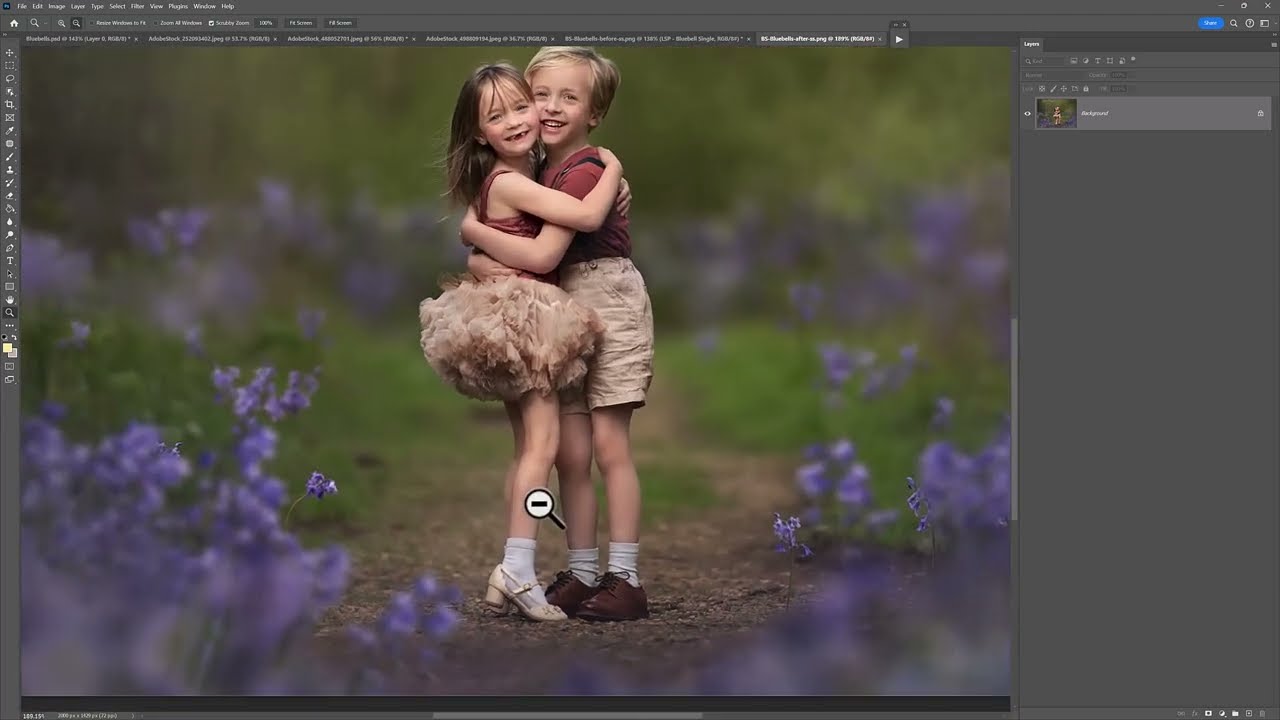Enable Resize Windows to Fit checkbox
Viewport: 1280px width, 720px height.
click(92, 22)
